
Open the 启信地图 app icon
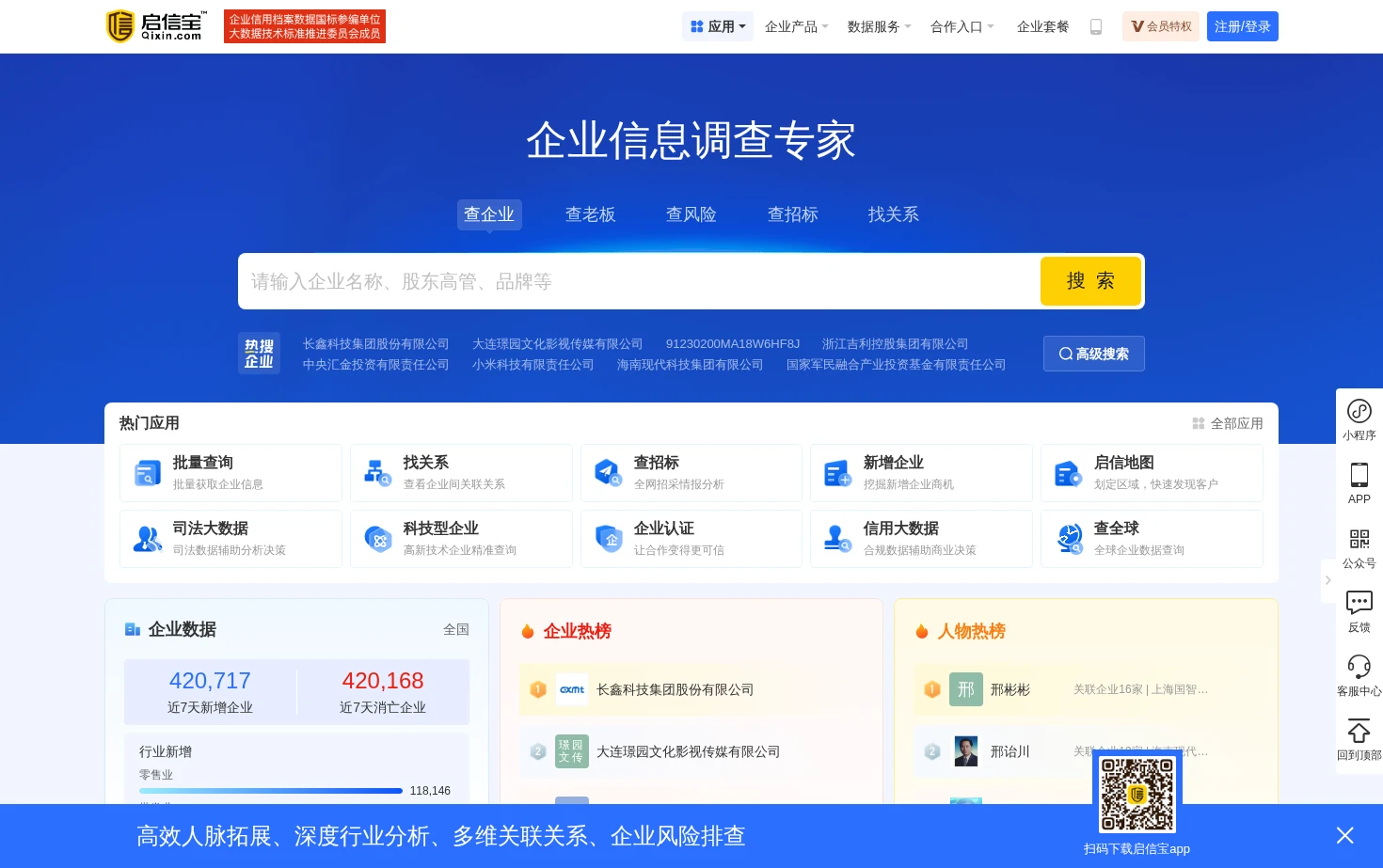coord(1069,473)
